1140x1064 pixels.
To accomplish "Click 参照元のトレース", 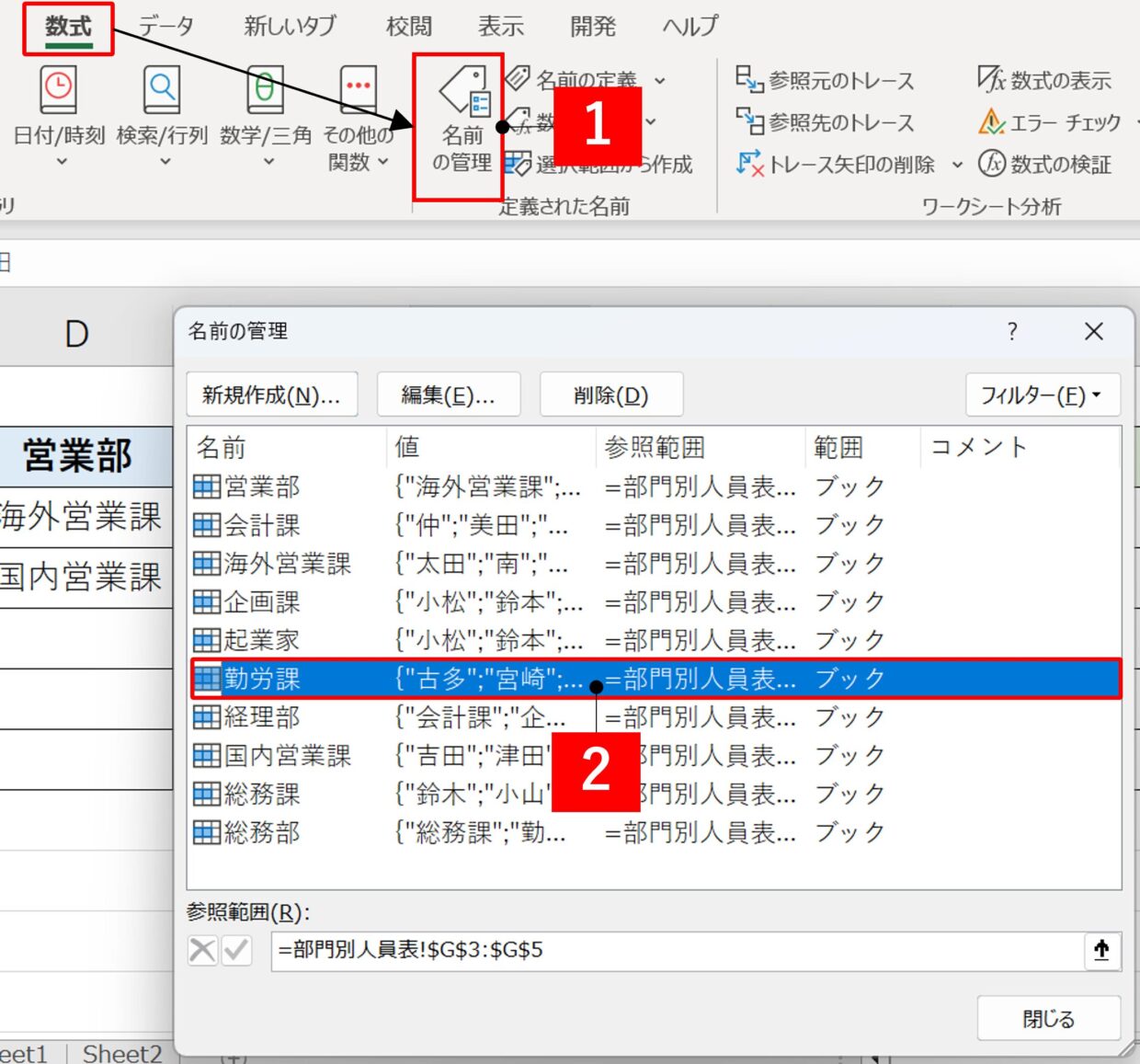I will pos(825,81).
